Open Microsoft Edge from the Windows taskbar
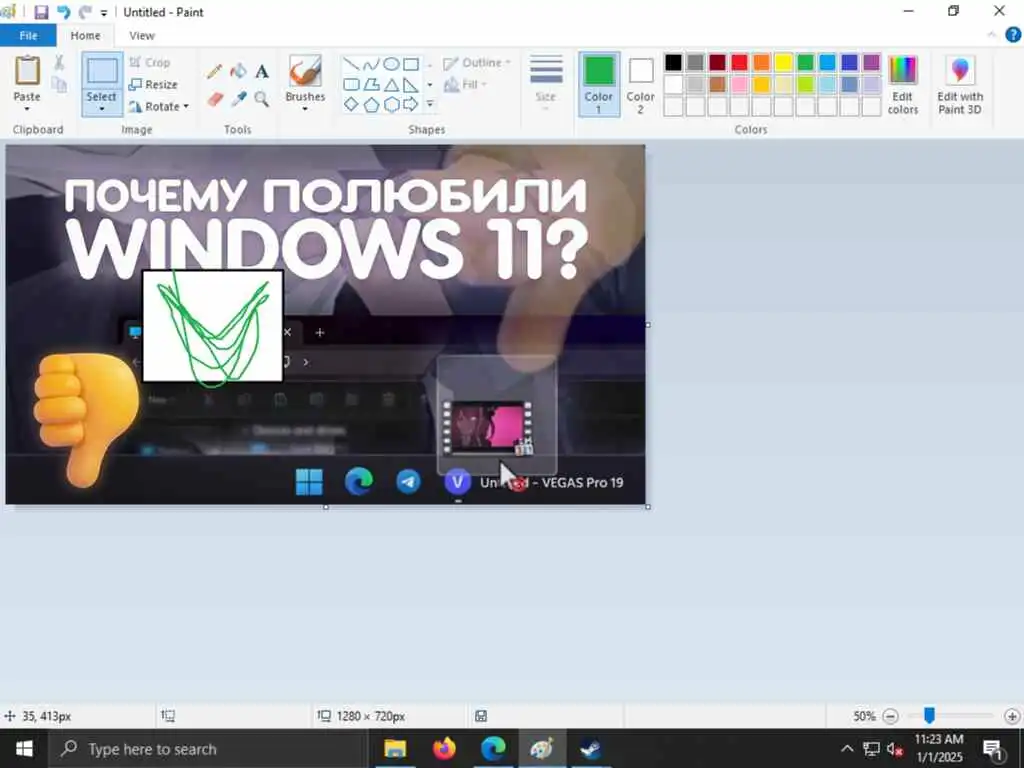 pos(493,748)
